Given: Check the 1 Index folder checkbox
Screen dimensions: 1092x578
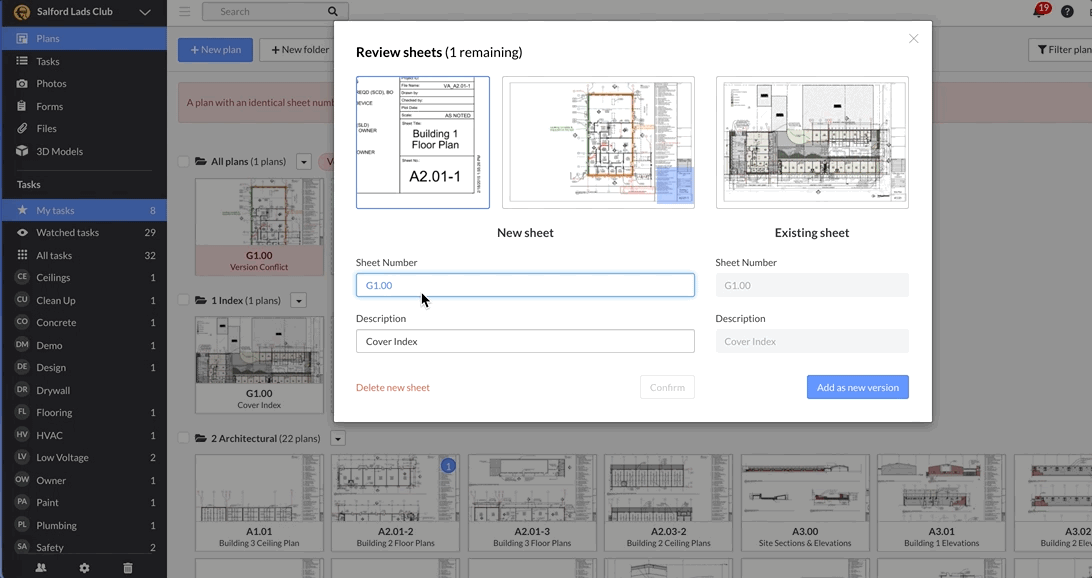Looking at the screenshot, I should point(183,300).
